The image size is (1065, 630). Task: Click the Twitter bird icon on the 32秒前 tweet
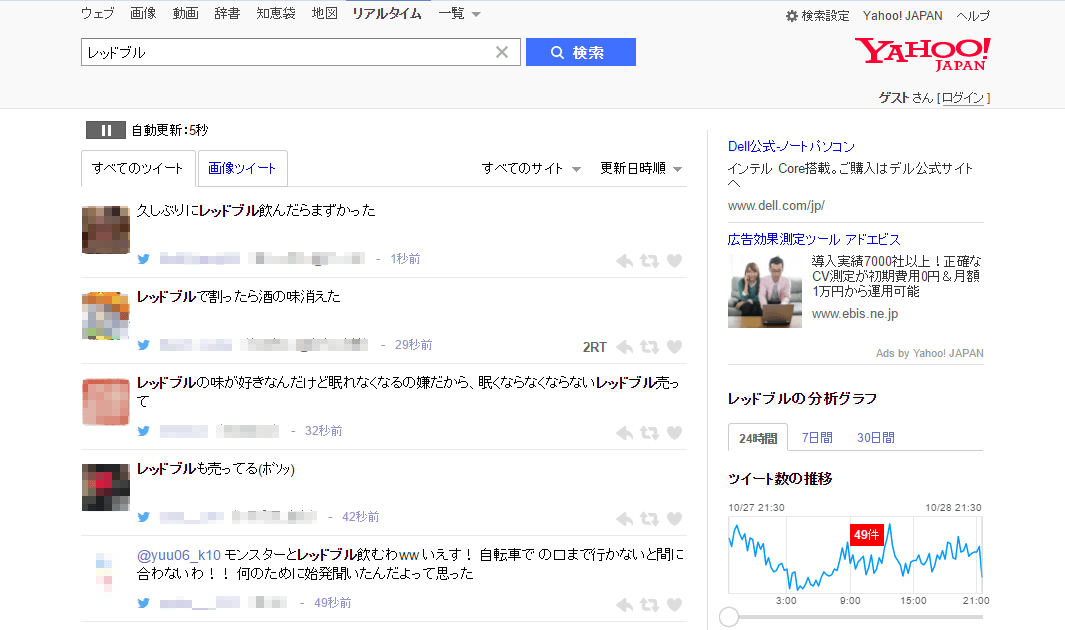pyautogui.click(x=143, y=430)
